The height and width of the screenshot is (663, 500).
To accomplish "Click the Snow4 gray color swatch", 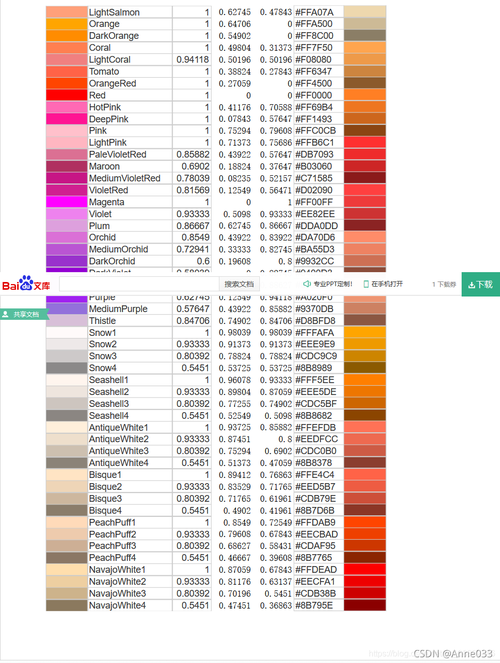I will pyautogui.click(x=67, y=368).
